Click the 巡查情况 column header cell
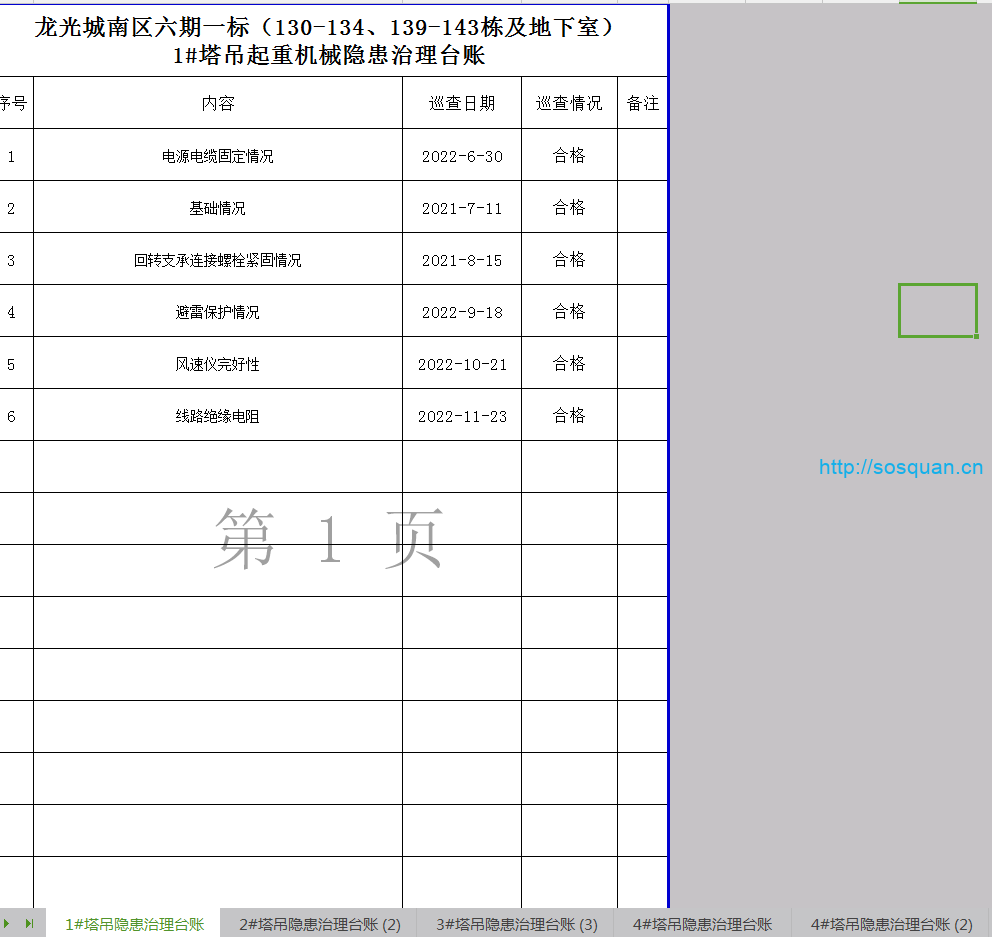Image resolution: width=992 pixels, height=937 pixels. click(568, 102)
